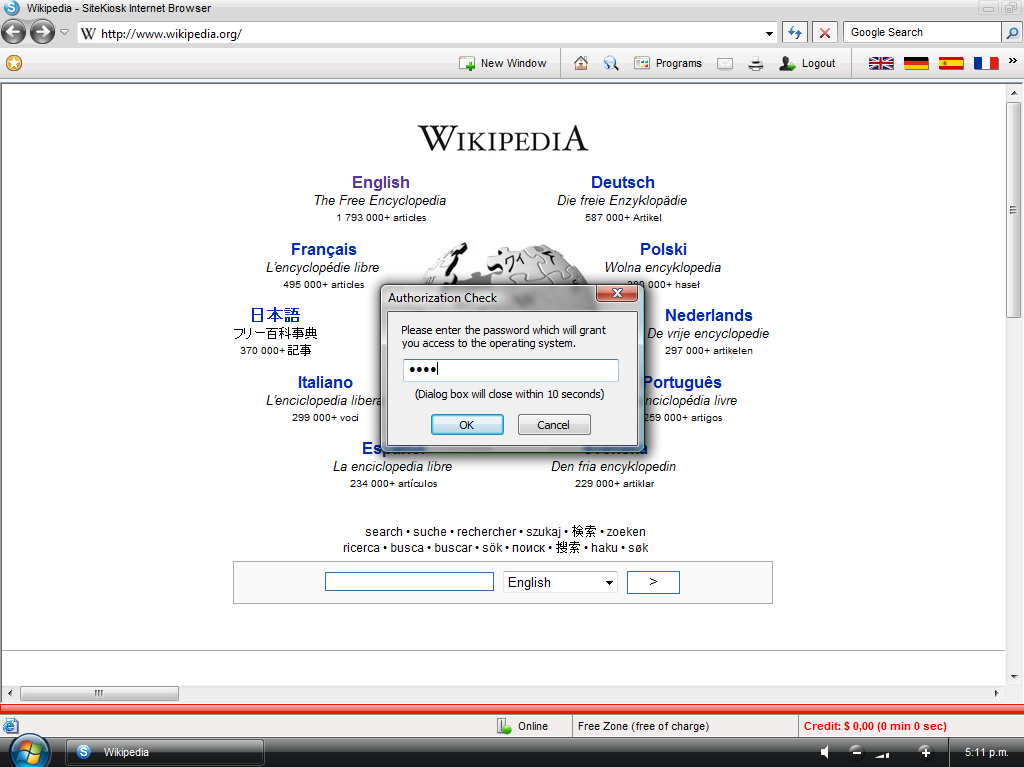Click the taskbar volume plus control
Viewport: 1024px width, 767px height.
point(925,752)
